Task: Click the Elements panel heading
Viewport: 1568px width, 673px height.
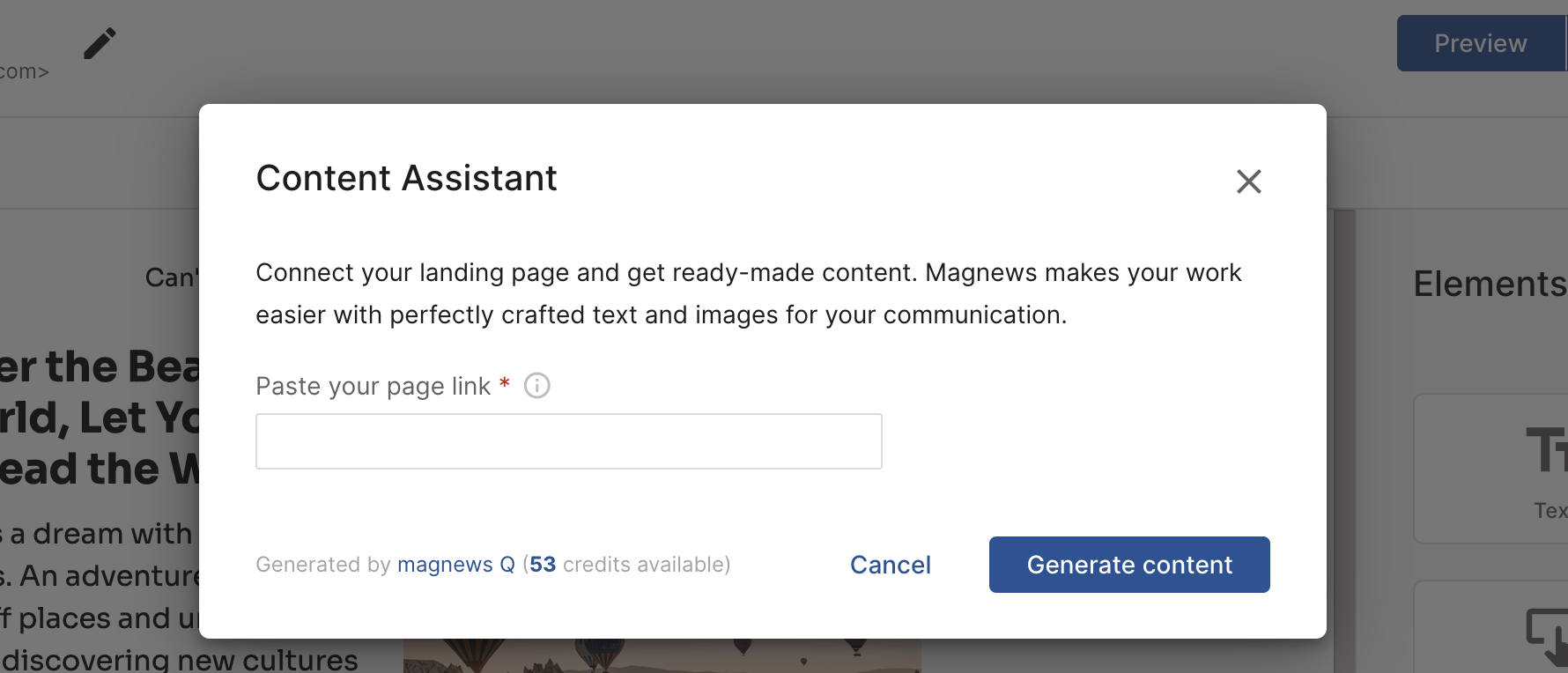Action: [x=1490, y=284]
